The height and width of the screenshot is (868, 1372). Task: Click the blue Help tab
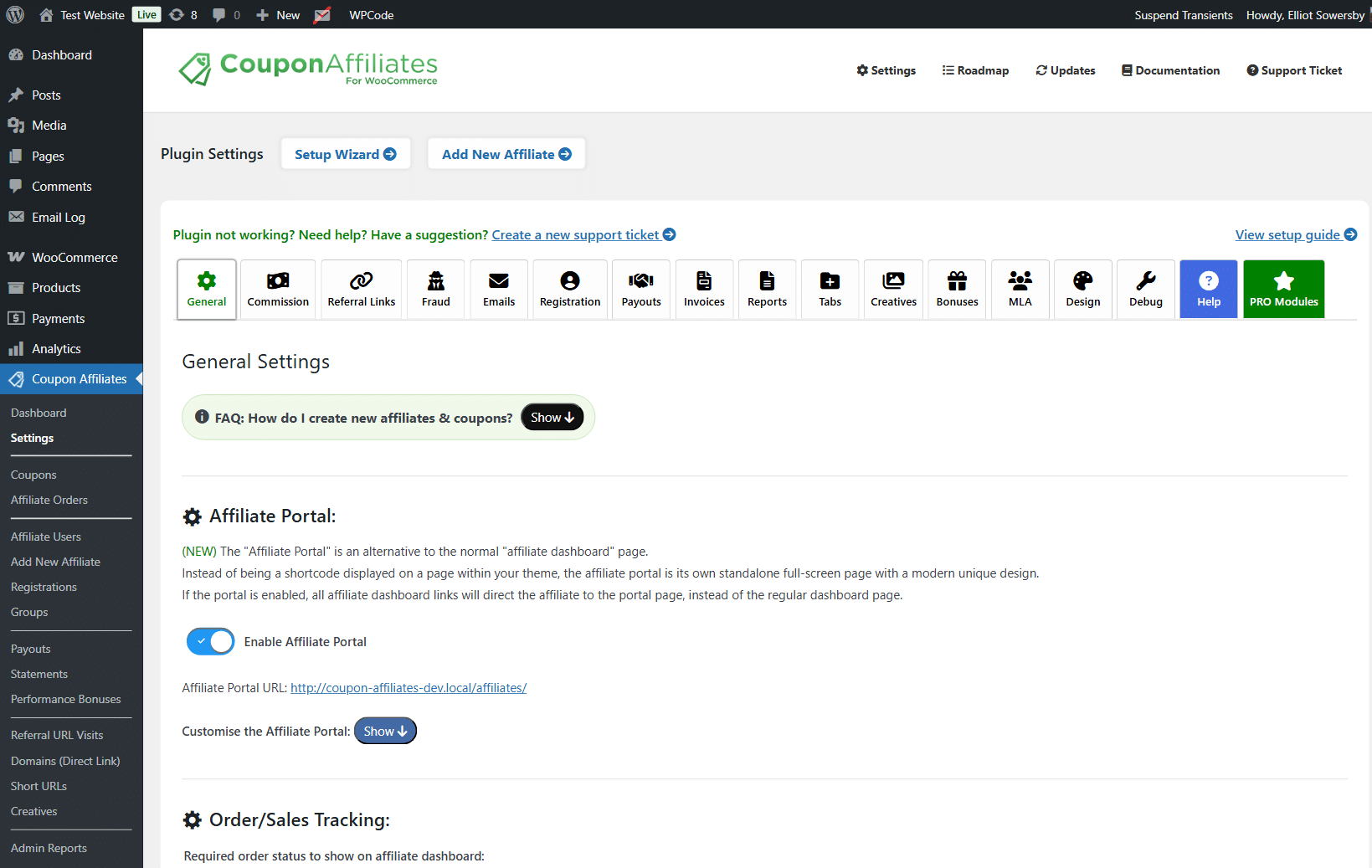click(1209, 290)
